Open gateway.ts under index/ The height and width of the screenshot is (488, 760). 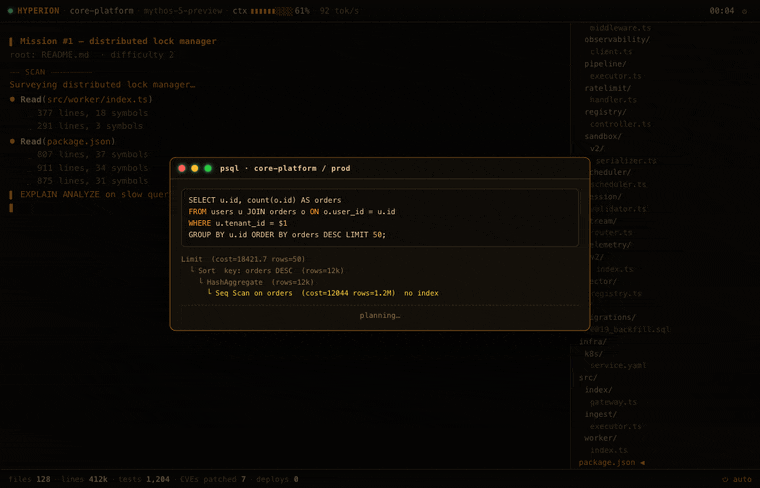click(613, 402)
